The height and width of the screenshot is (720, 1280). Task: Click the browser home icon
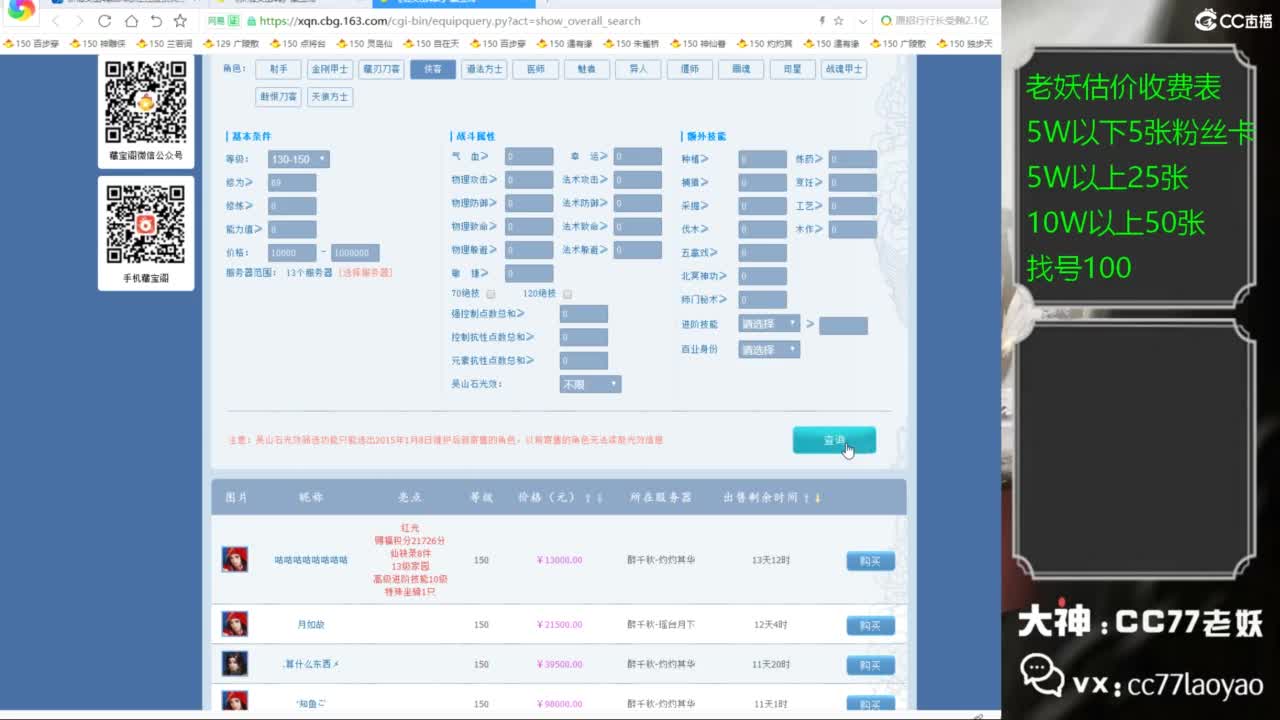tap(131, 21)
